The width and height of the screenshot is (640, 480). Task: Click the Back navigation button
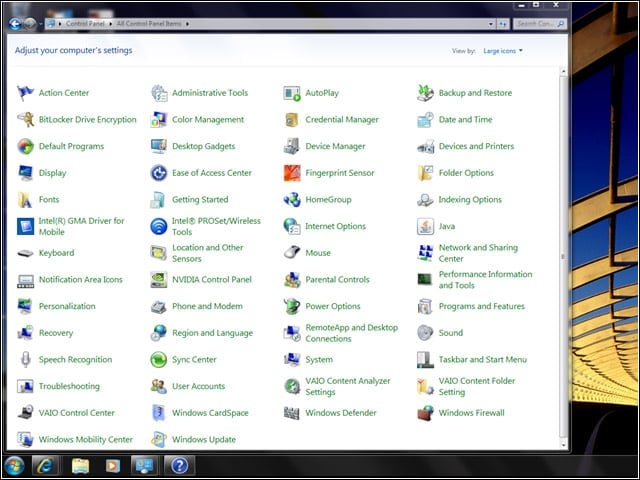pos(15,24)
